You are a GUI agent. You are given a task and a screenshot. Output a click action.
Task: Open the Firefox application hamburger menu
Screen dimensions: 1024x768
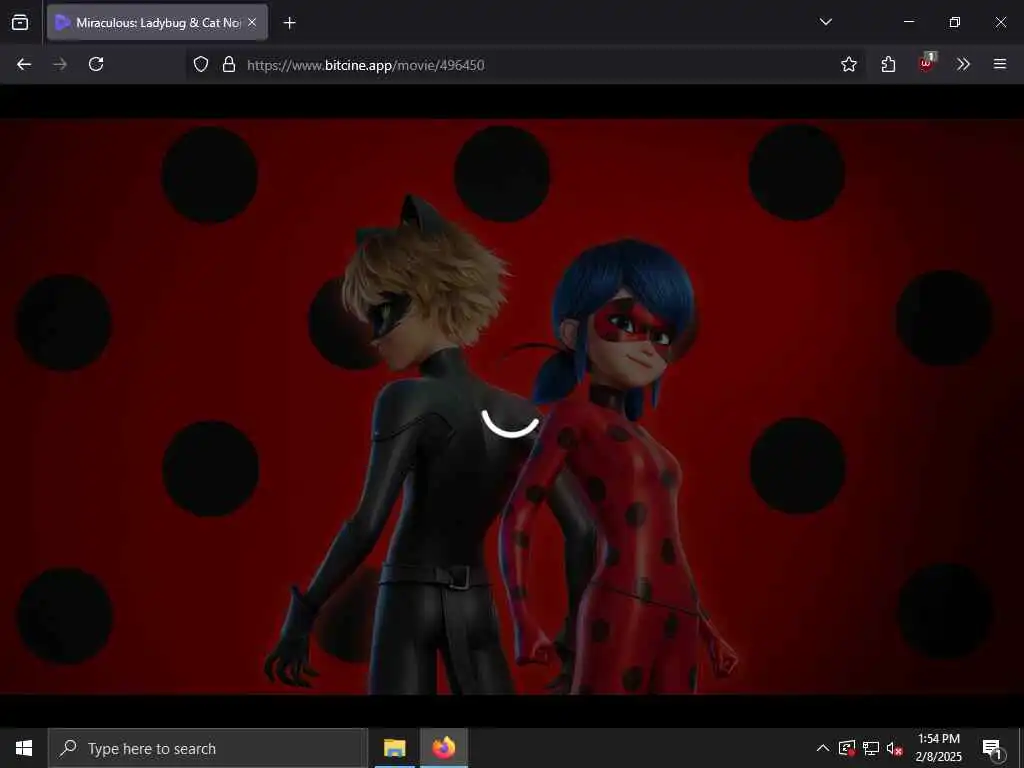point(1000,64)
